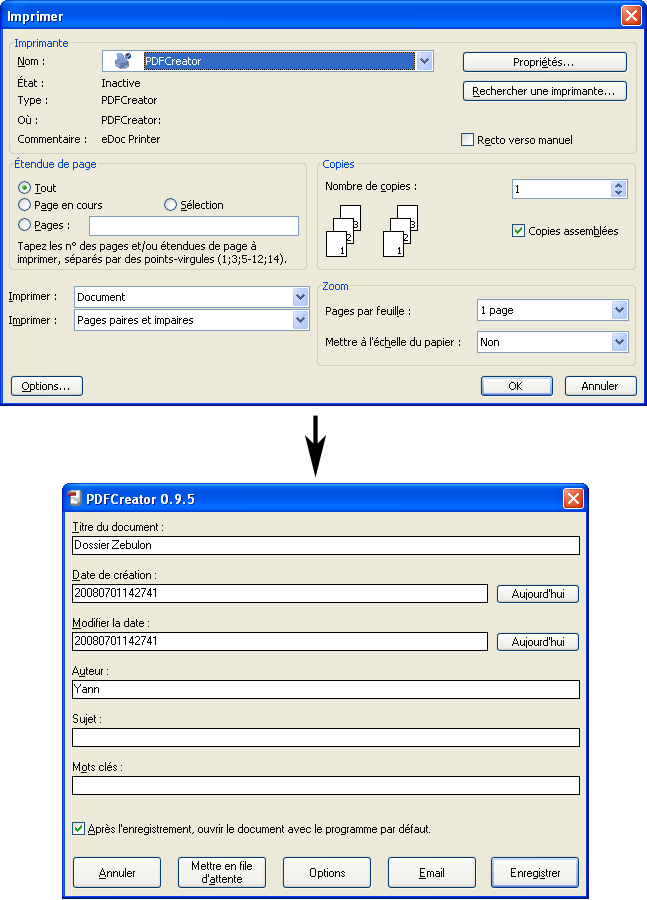This screenshot has height=900, width=647.
Task: Click the Propriétés button
Action: coord(544,62)
